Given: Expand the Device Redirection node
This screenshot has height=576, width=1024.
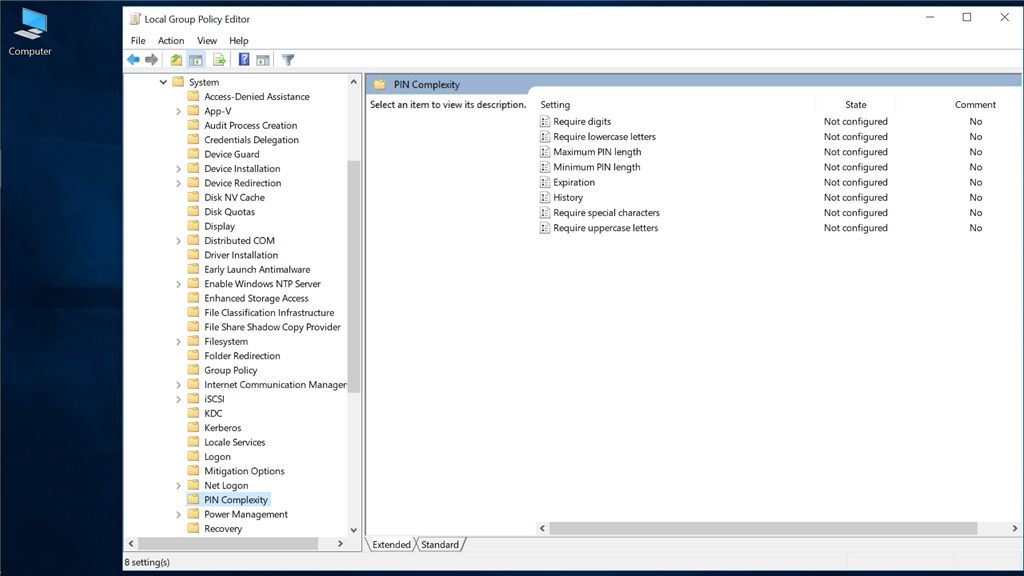Looking at the screenshot, I should click(x=178, y=183).
